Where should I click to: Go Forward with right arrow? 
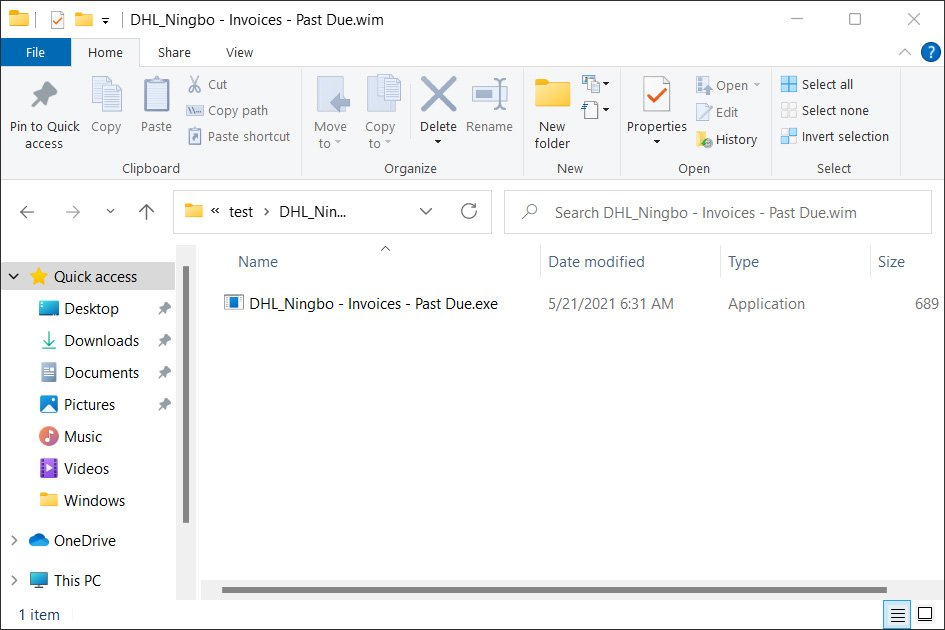coord(72,212)
